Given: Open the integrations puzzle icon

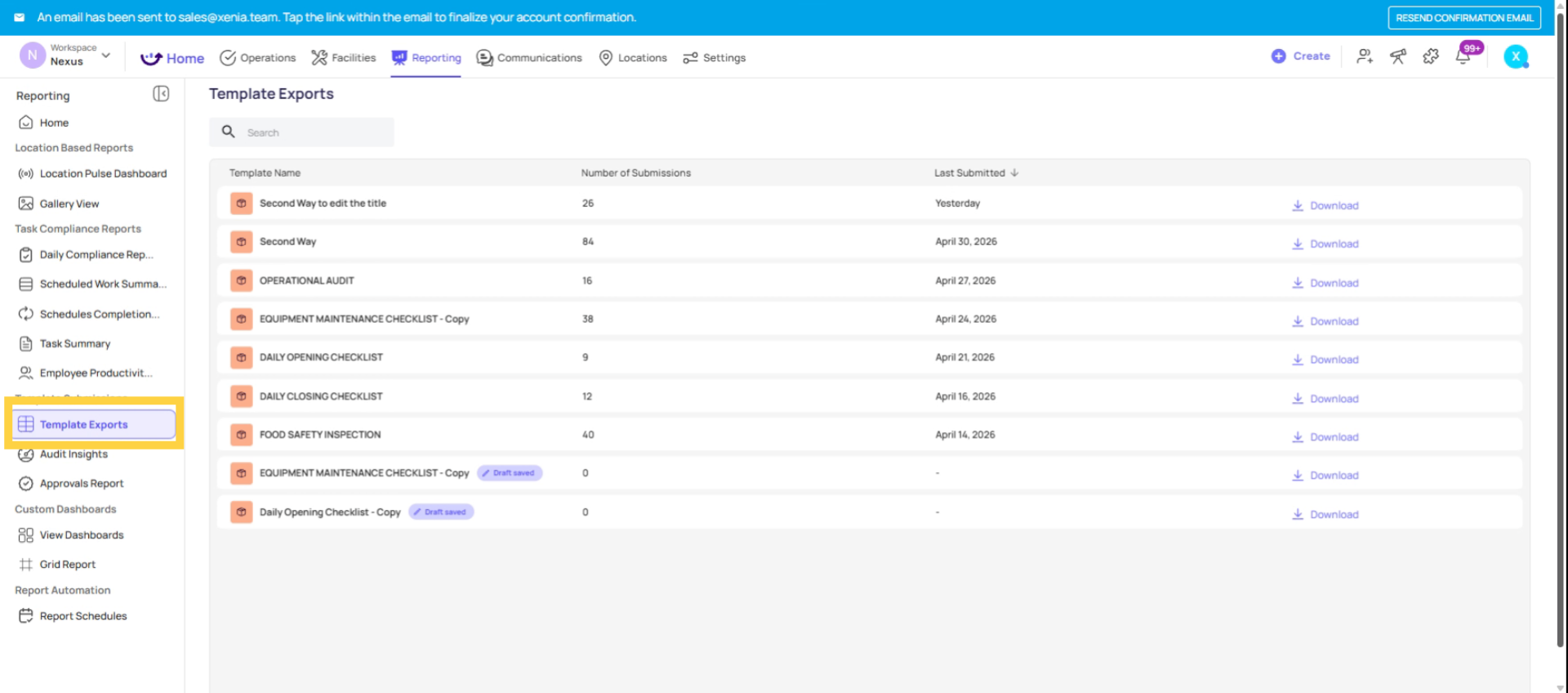Looking at the screenshot, I should click(x=1431, y=56).
